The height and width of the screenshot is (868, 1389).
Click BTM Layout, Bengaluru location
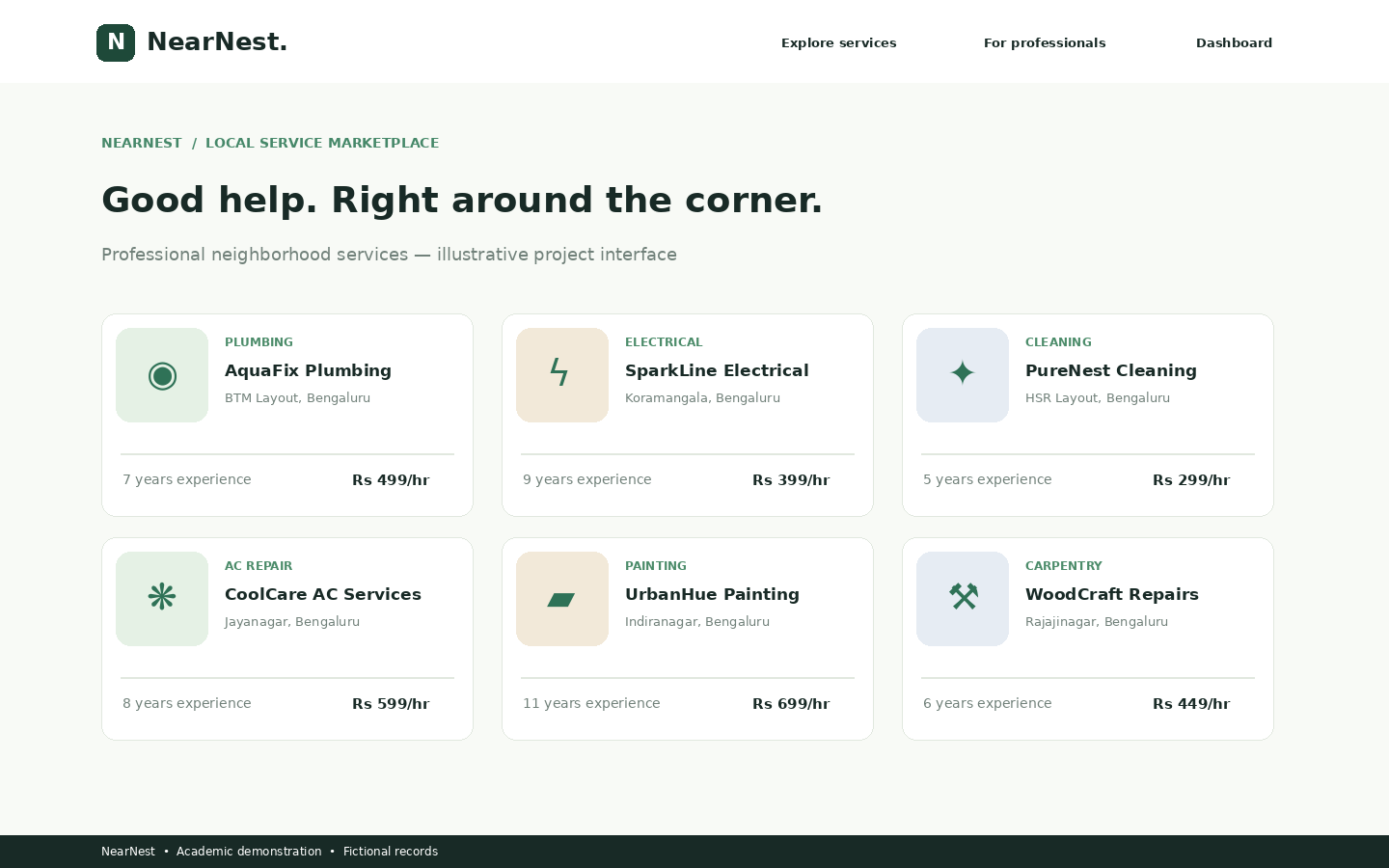click(297, 398)
